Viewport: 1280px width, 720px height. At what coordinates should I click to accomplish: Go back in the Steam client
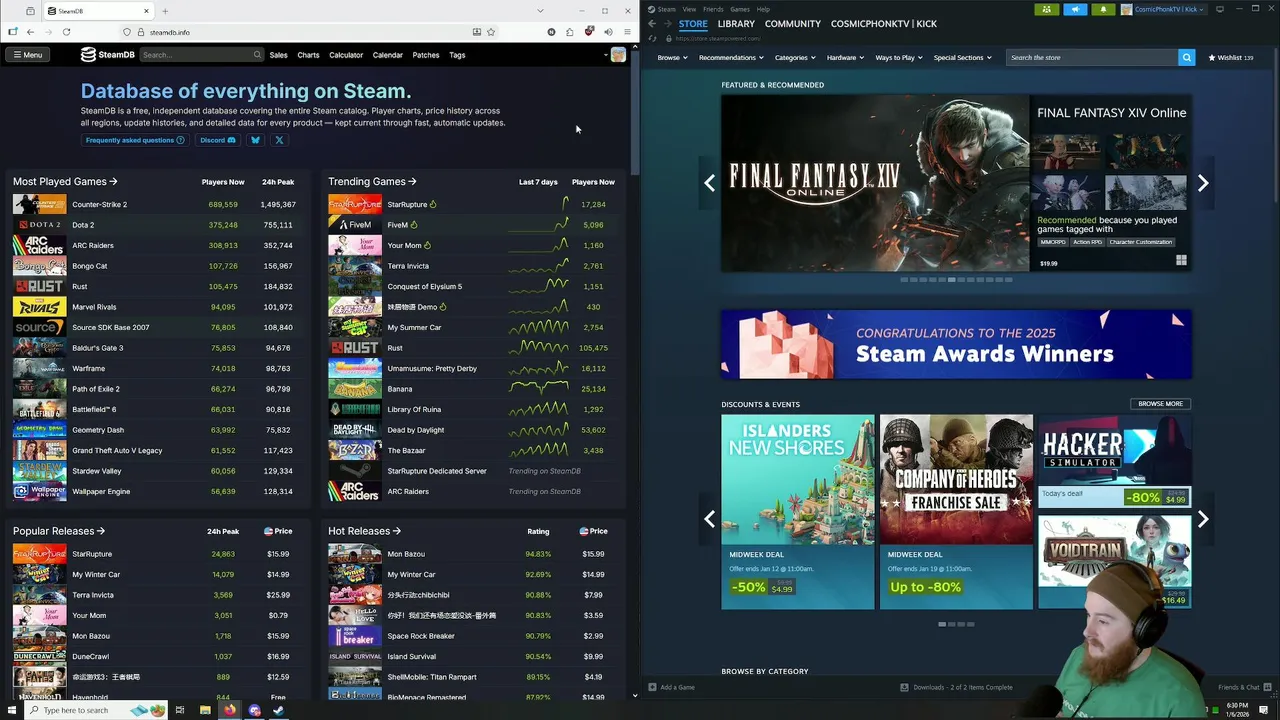tap(652, 24)
